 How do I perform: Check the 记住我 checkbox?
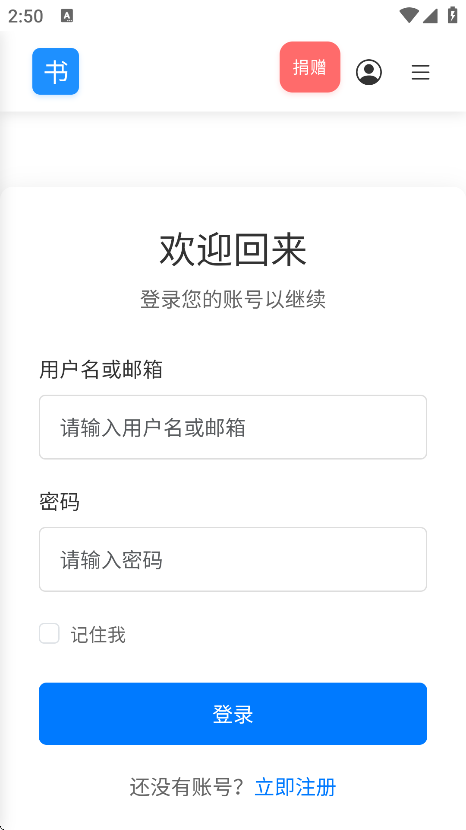49,634
